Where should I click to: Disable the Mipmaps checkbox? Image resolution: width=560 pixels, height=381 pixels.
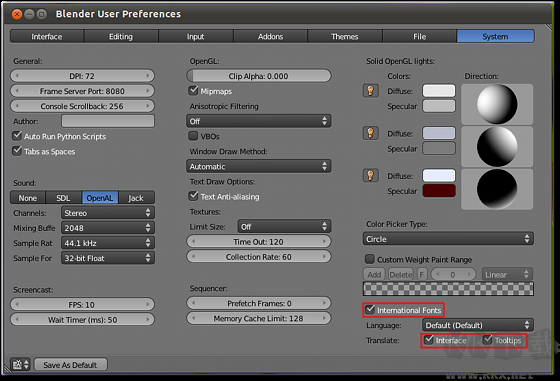click(193, 90)
